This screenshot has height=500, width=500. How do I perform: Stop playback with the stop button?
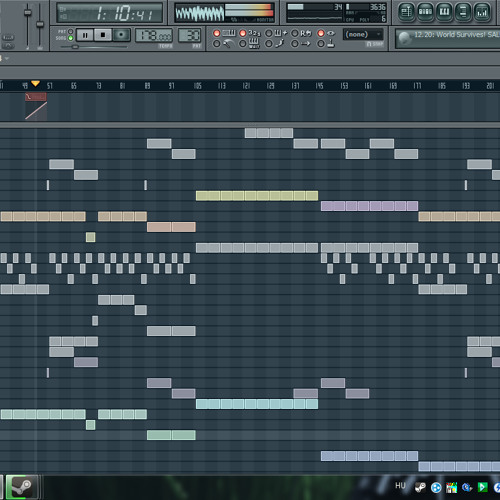(x=103, y=35)
